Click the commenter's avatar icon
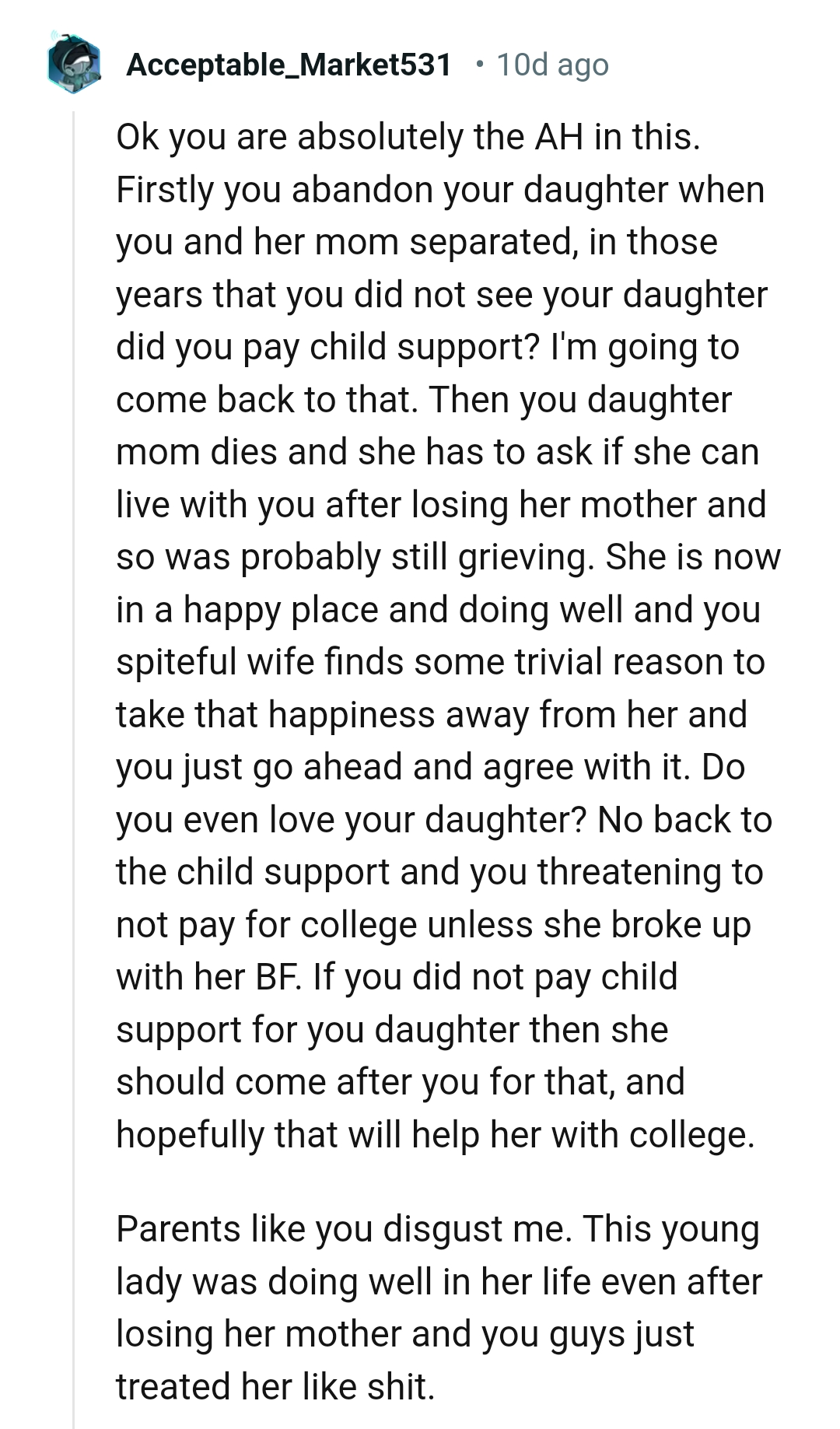 (x=74, y=63)
